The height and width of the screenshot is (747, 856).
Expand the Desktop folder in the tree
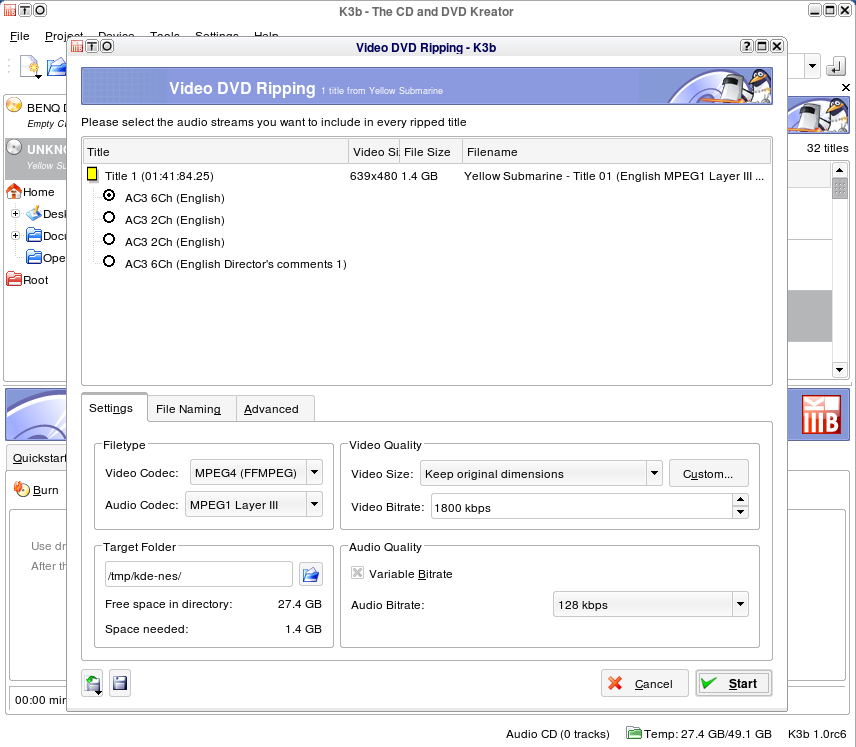pyautogui.click(x=16, y=214)
